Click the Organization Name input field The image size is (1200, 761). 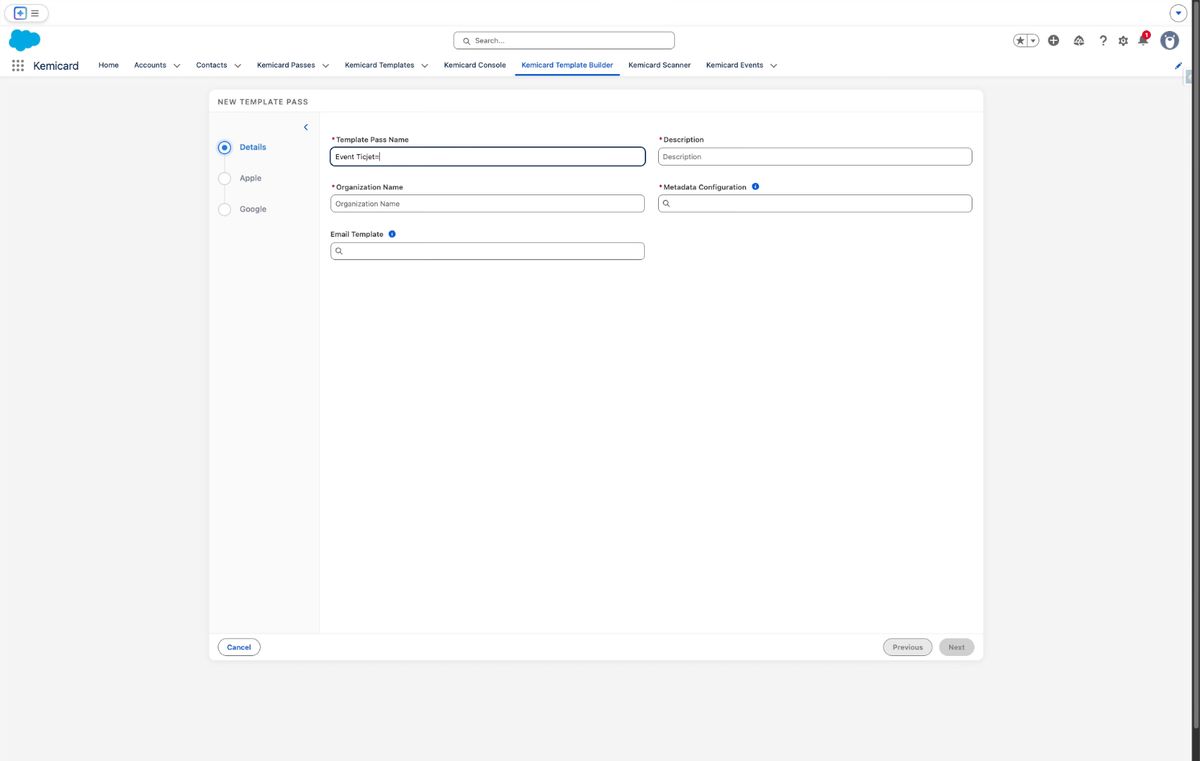(487, 203)
